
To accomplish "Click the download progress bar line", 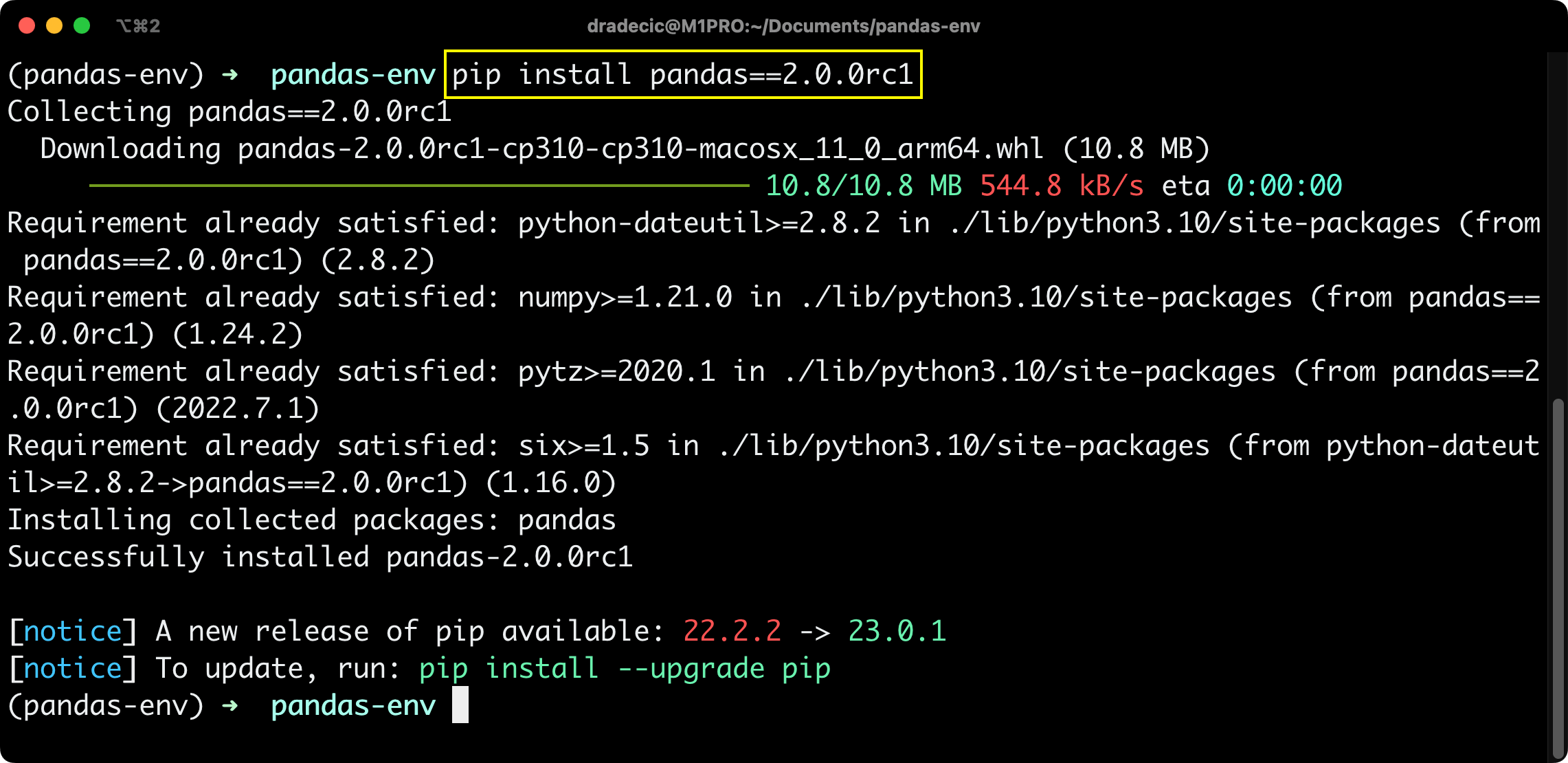I will [x=419, y=184].
